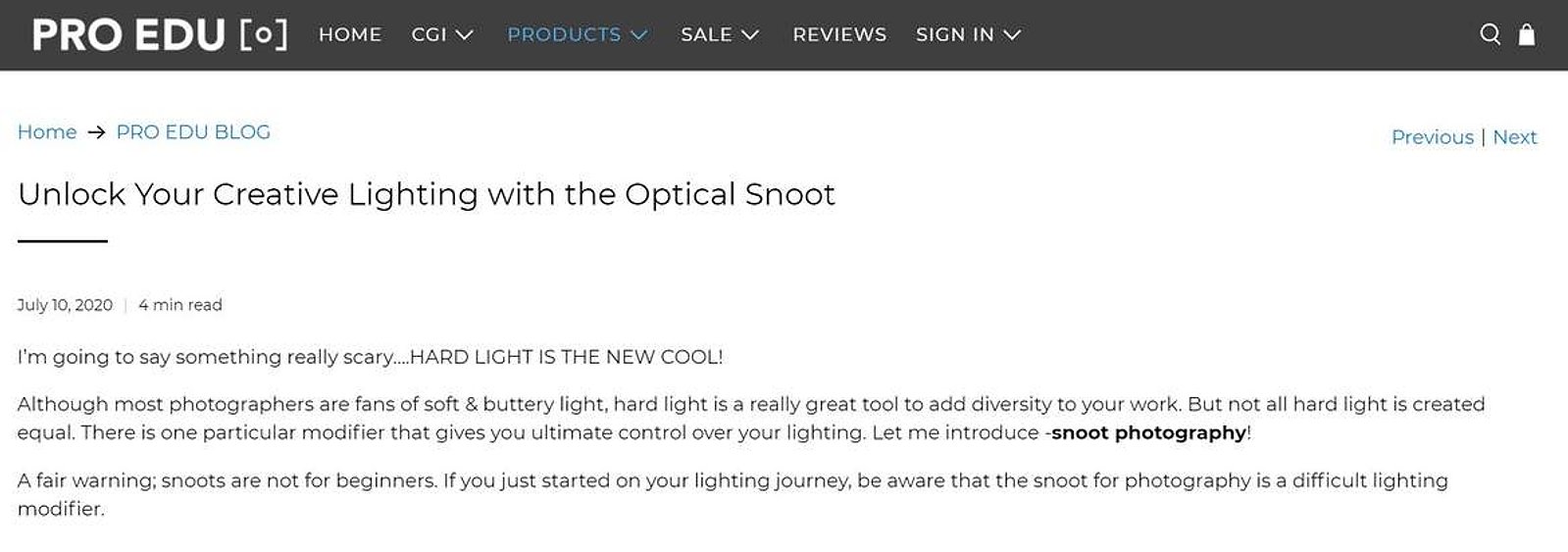Expand the PRODUCTS dropdown chevron
Image resolution: width=1568 pixels, height=552 pixels.
pyautogui.click(x=638, y=35)
